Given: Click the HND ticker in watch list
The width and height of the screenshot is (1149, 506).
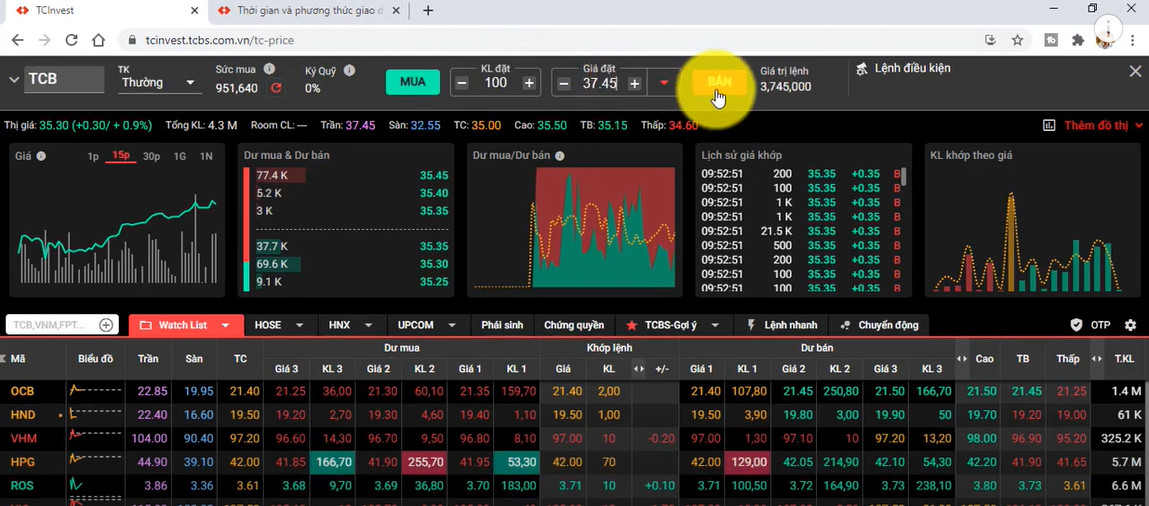Looking at the screenshot, I should [x=23, y=415].
